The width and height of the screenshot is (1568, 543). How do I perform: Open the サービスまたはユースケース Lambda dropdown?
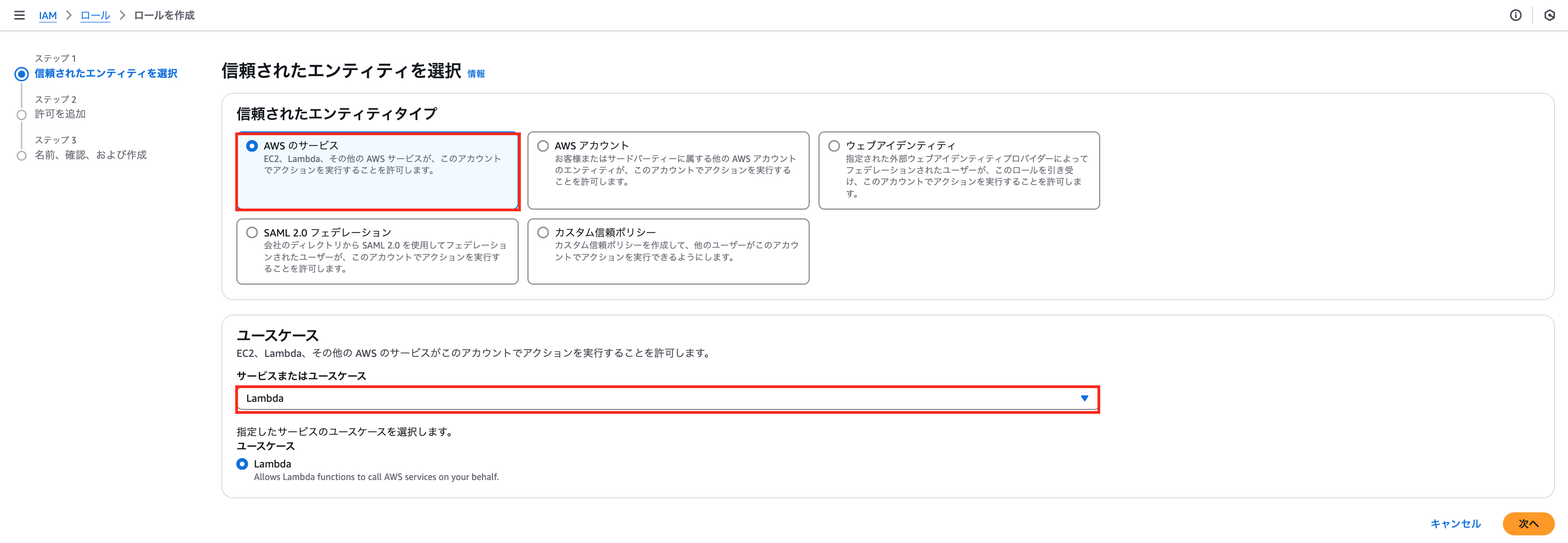[667, 398]
